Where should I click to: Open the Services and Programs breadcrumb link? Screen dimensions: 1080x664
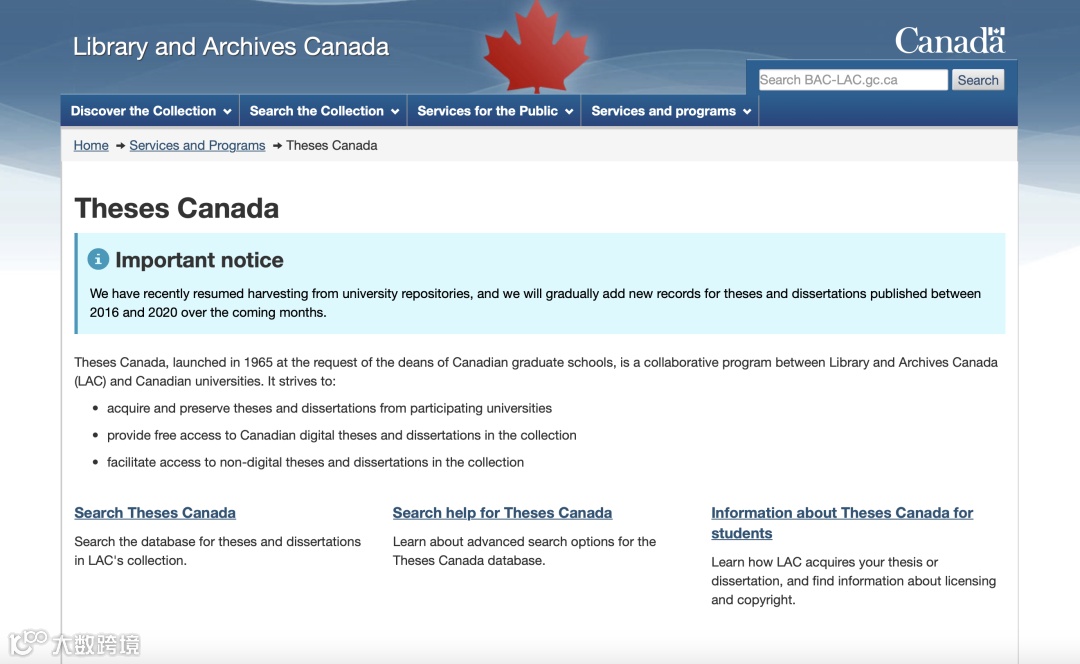point(197,145)
